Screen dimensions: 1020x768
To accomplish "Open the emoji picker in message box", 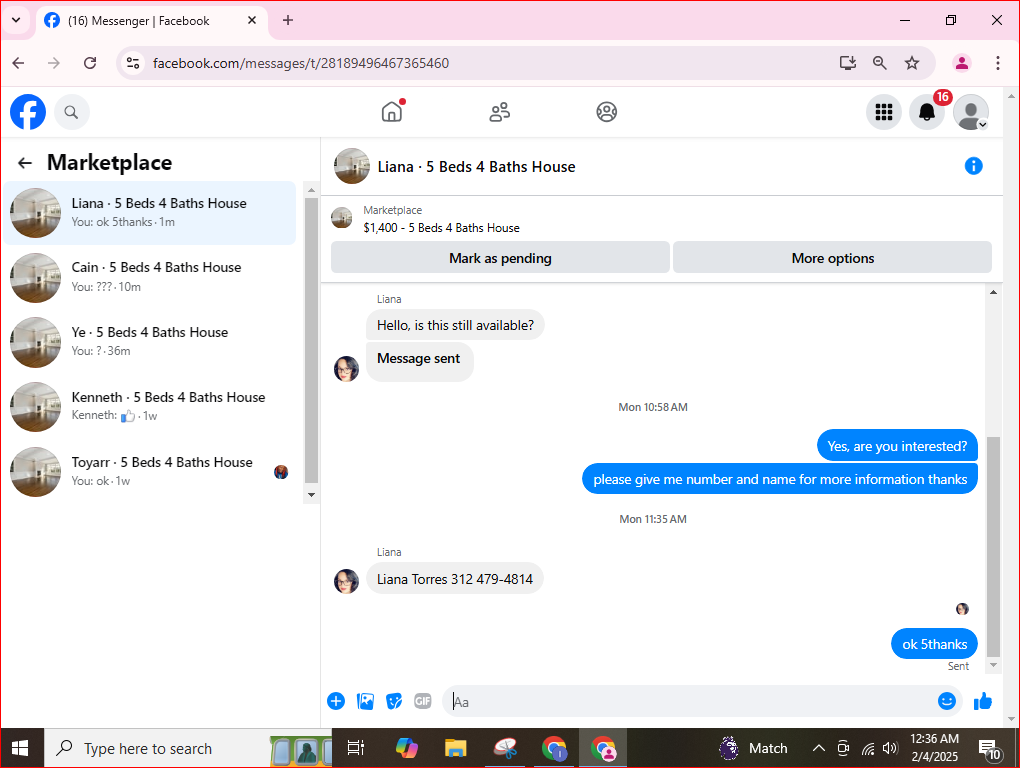I will [946, 701].
